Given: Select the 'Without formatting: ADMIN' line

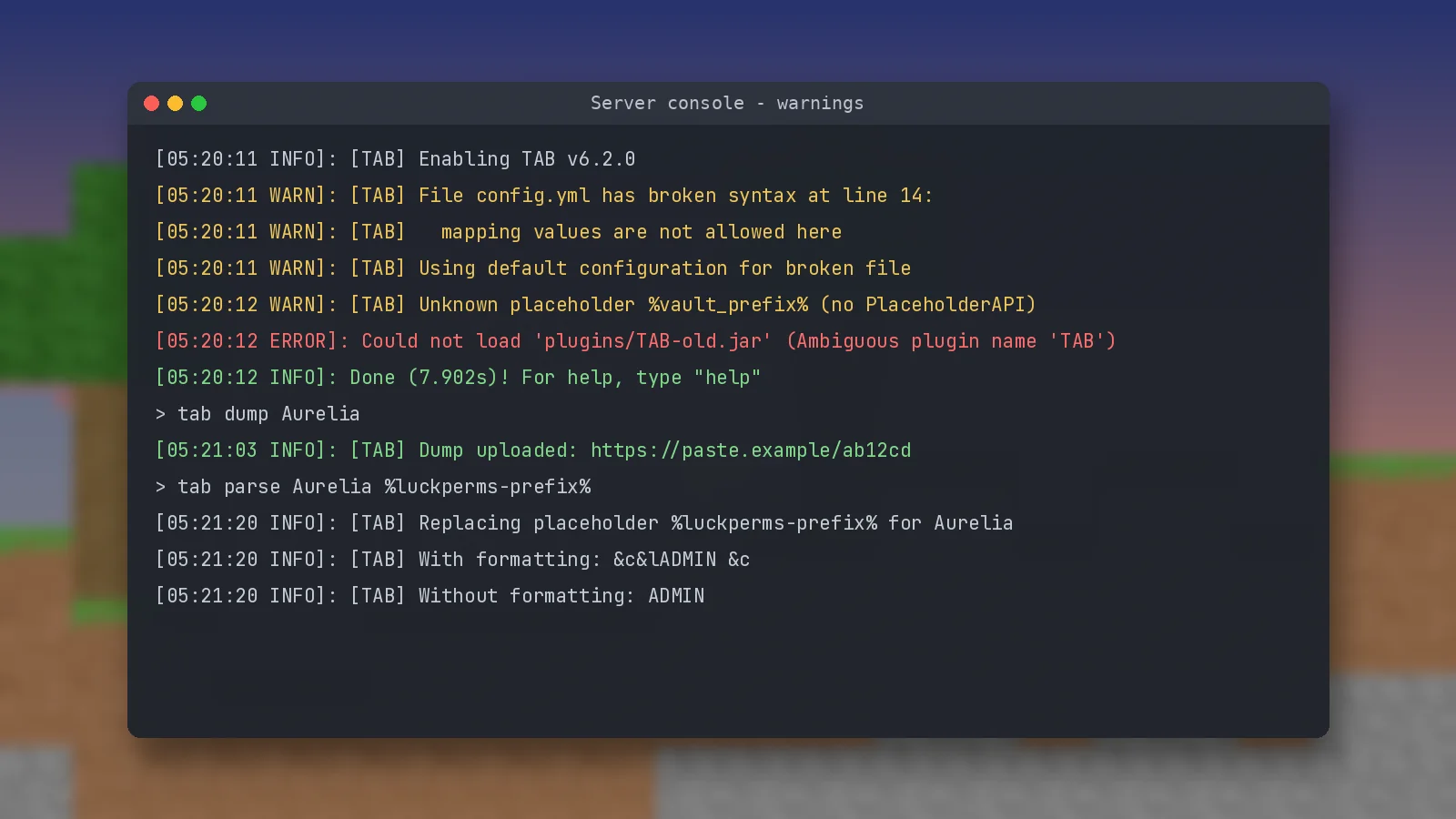Looking at the screenshot, I should (430, 596).
